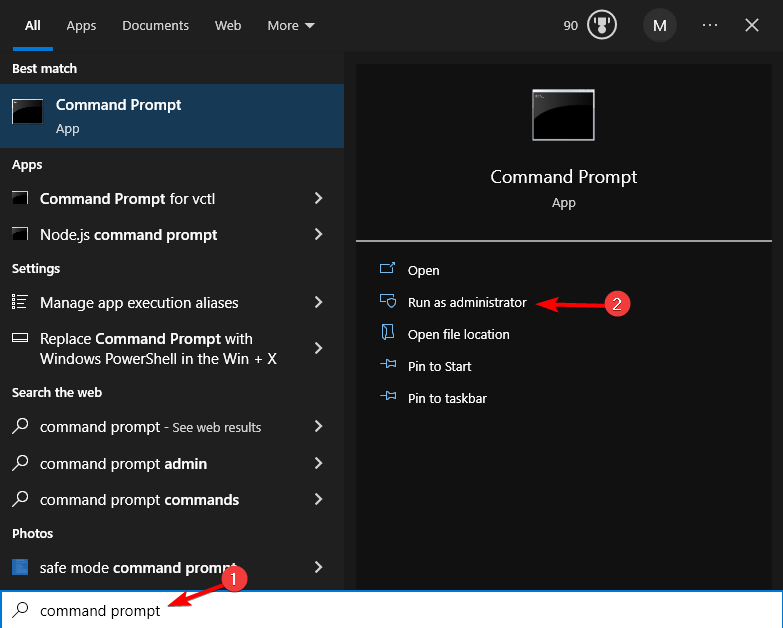Click the rewards medal icon
This screenshot has height=628, width=783.
pyautogui.click(x=601, y=25)
